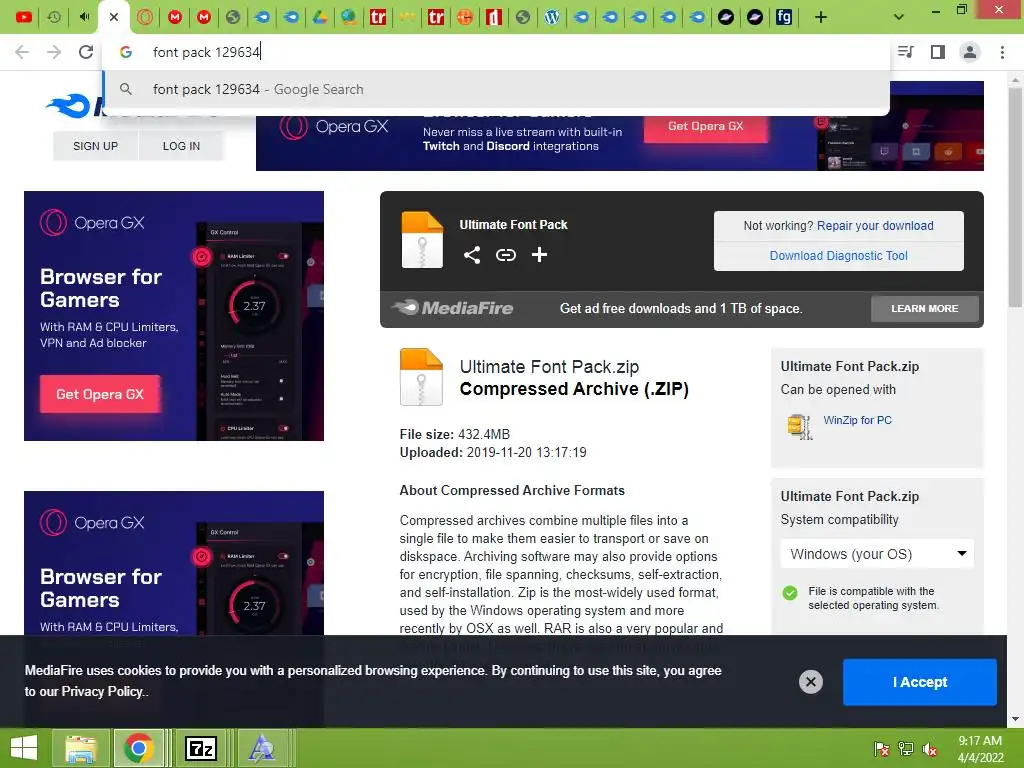Image resolution: width=1024 pixels, height=768 pixels.
Task: Open 7-Zip from the taskbar
Action: click(x=200, y=748)
